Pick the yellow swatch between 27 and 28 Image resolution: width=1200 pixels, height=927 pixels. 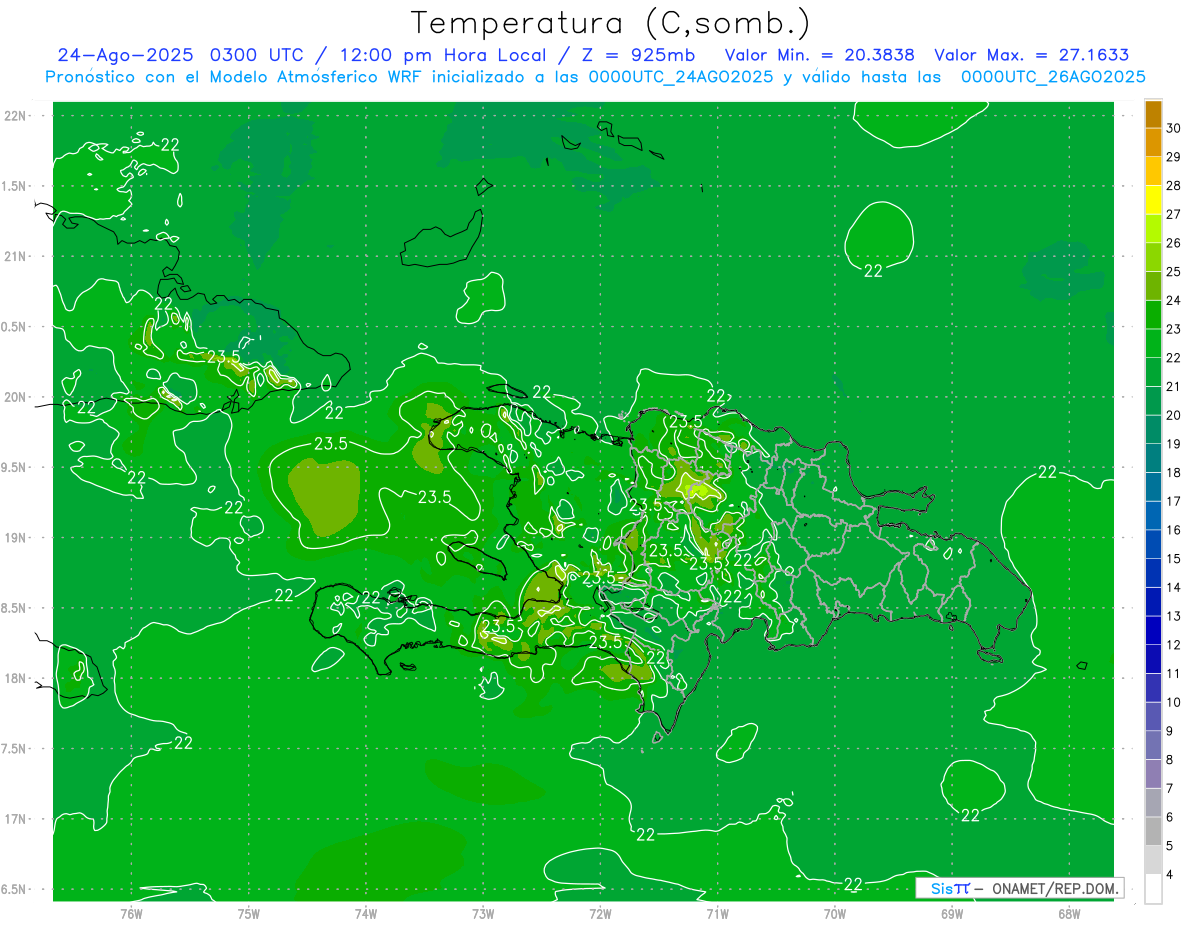click(x=1153, y=200)
